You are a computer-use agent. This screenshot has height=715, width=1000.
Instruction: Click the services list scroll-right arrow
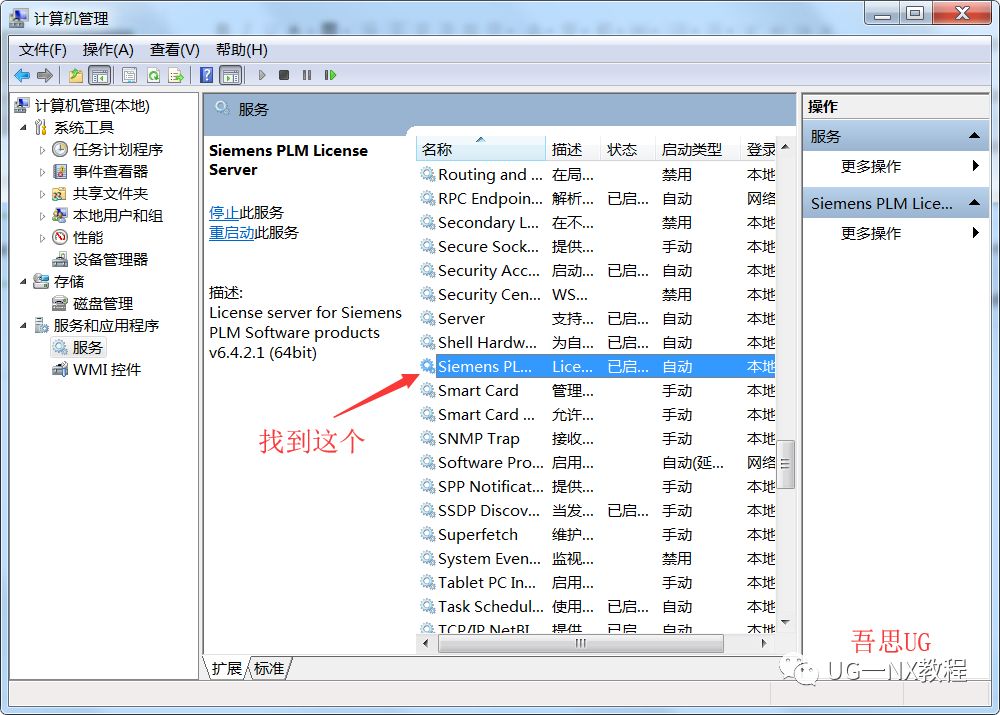coord(764,643)
